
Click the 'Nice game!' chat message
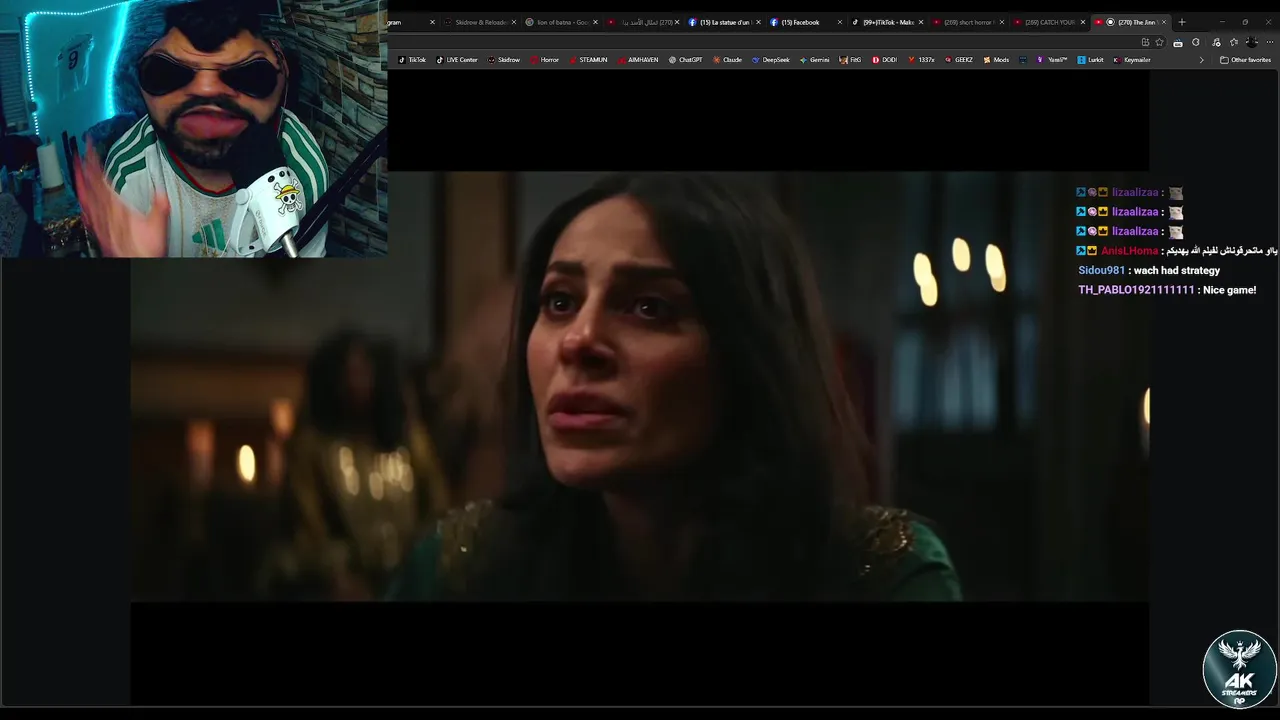(1230, 290)
